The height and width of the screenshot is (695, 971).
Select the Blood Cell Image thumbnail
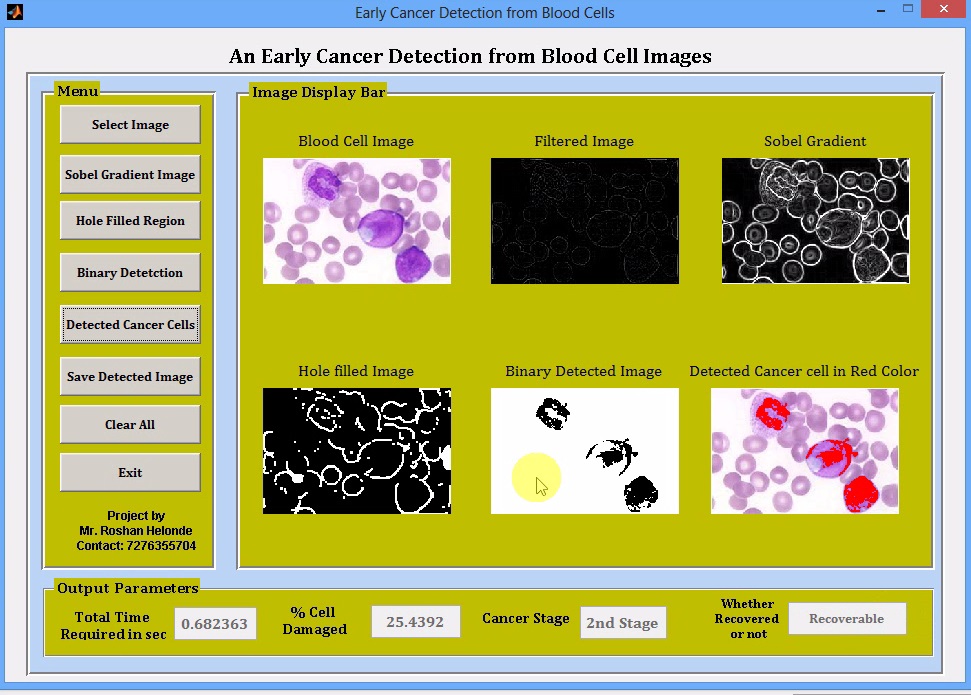click(356, 221)
